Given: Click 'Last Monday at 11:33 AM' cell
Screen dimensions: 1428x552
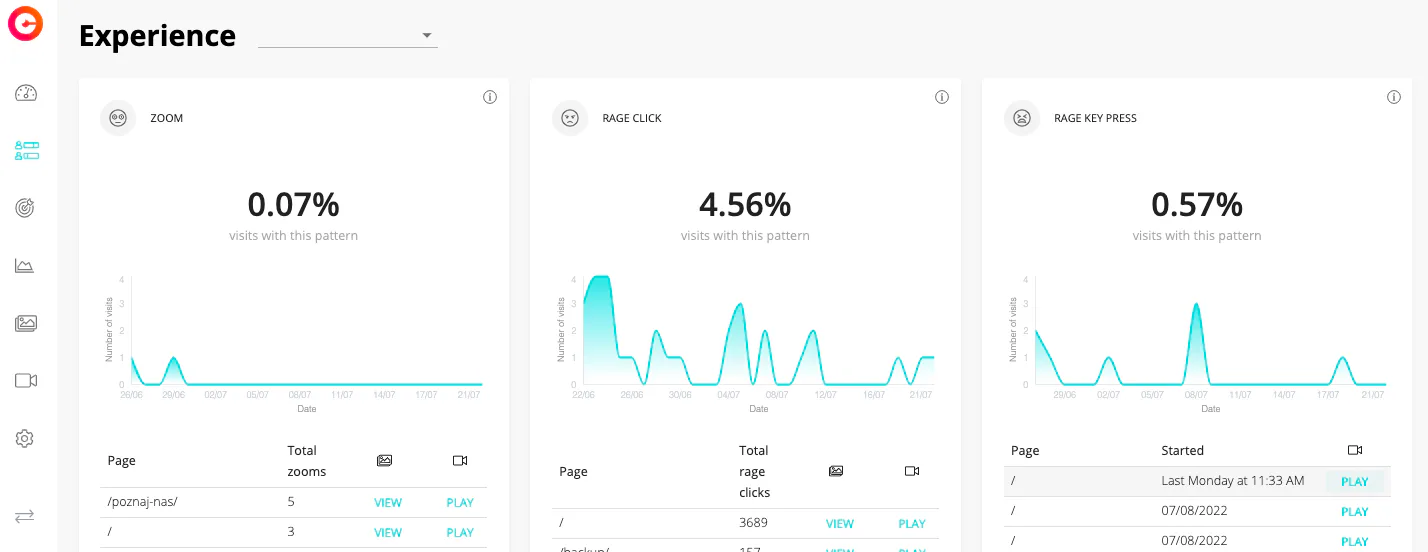Looking at the screenshot, I should 1233,481.
